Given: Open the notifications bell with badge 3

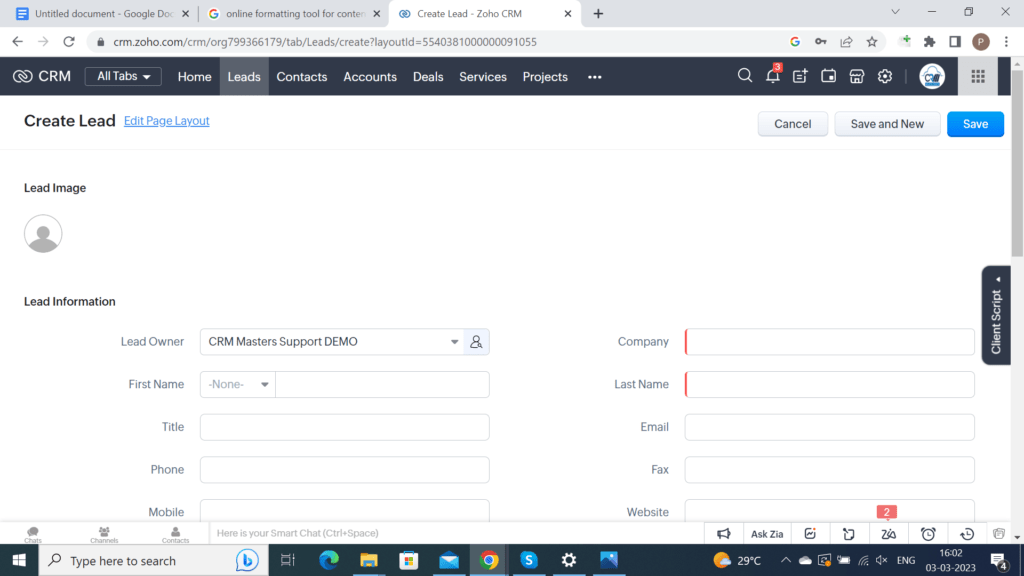Looking at the screenshot, I should (x=772, y=76).
